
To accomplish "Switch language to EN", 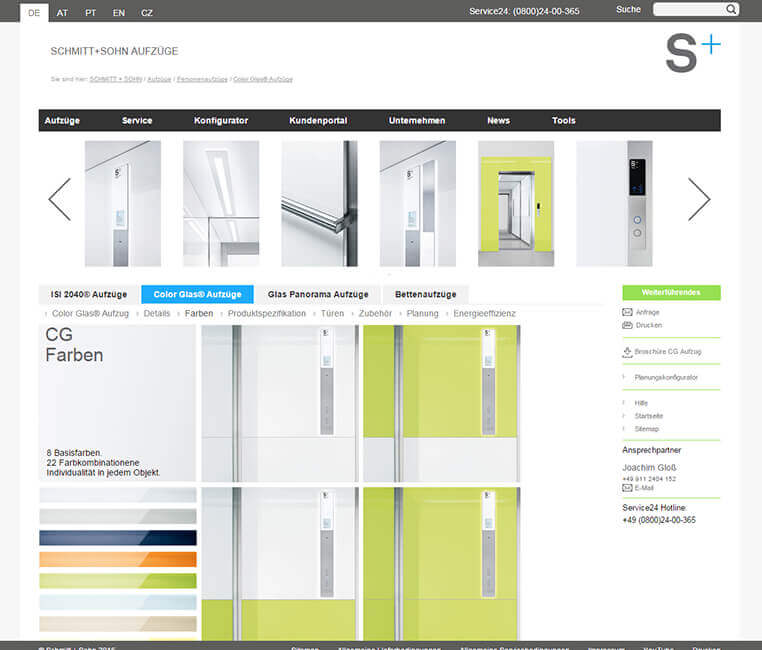I will click(119, 13).
